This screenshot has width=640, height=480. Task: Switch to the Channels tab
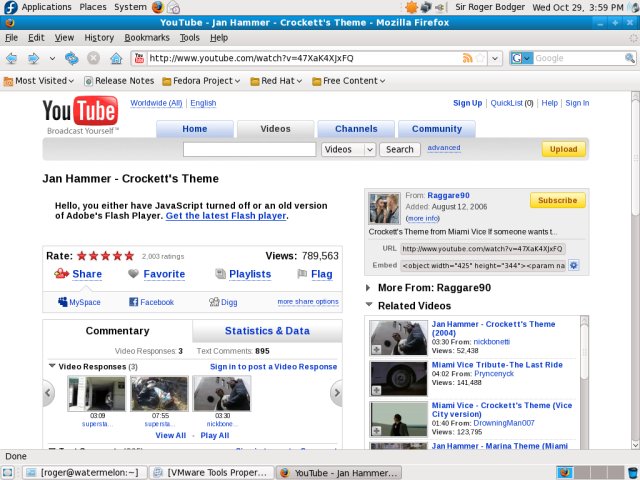pyautogui.click(x=356, y=129)
